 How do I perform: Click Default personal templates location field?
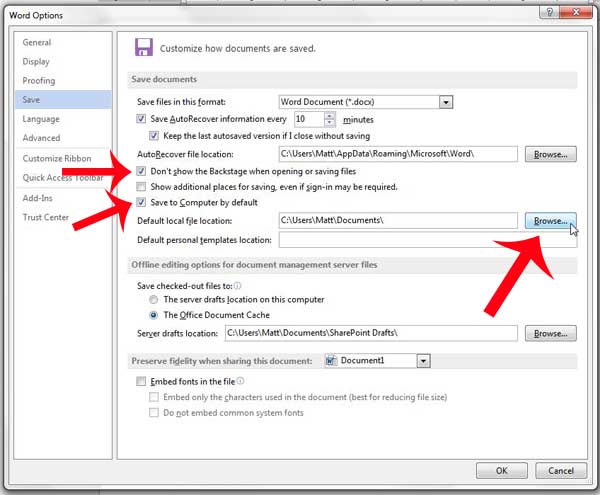(428, 240)
